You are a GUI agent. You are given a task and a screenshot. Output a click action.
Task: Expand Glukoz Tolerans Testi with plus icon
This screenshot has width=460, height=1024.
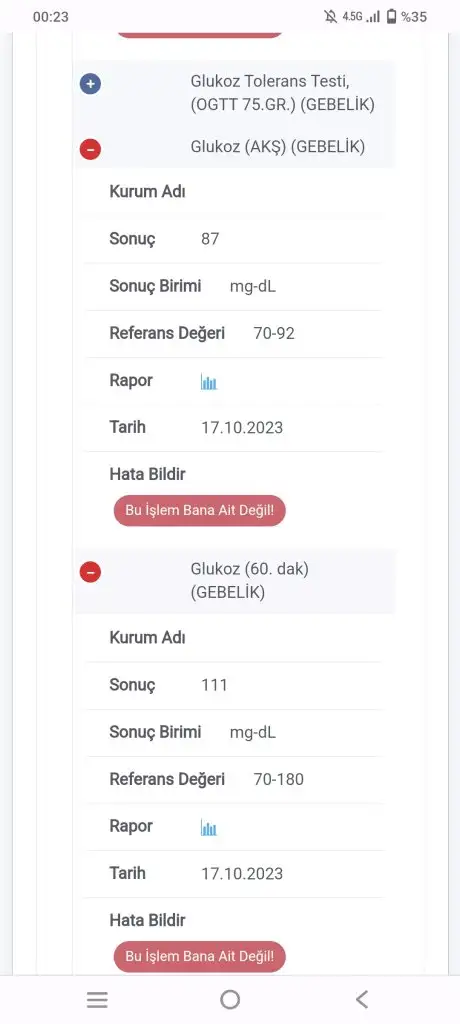click(90, 84)
